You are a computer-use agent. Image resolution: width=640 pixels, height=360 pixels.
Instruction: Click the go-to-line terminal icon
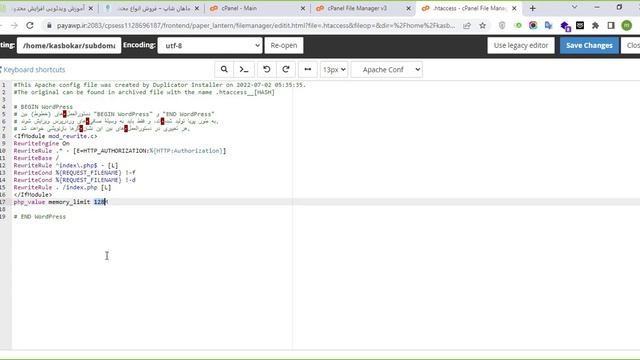[244, 69]
